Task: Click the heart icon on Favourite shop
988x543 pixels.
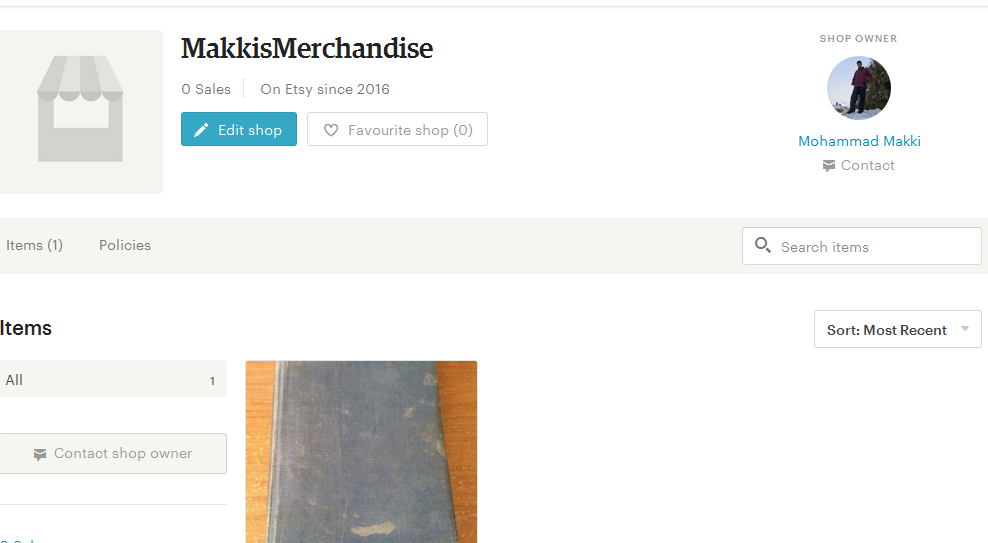Action: coord(331,130)
